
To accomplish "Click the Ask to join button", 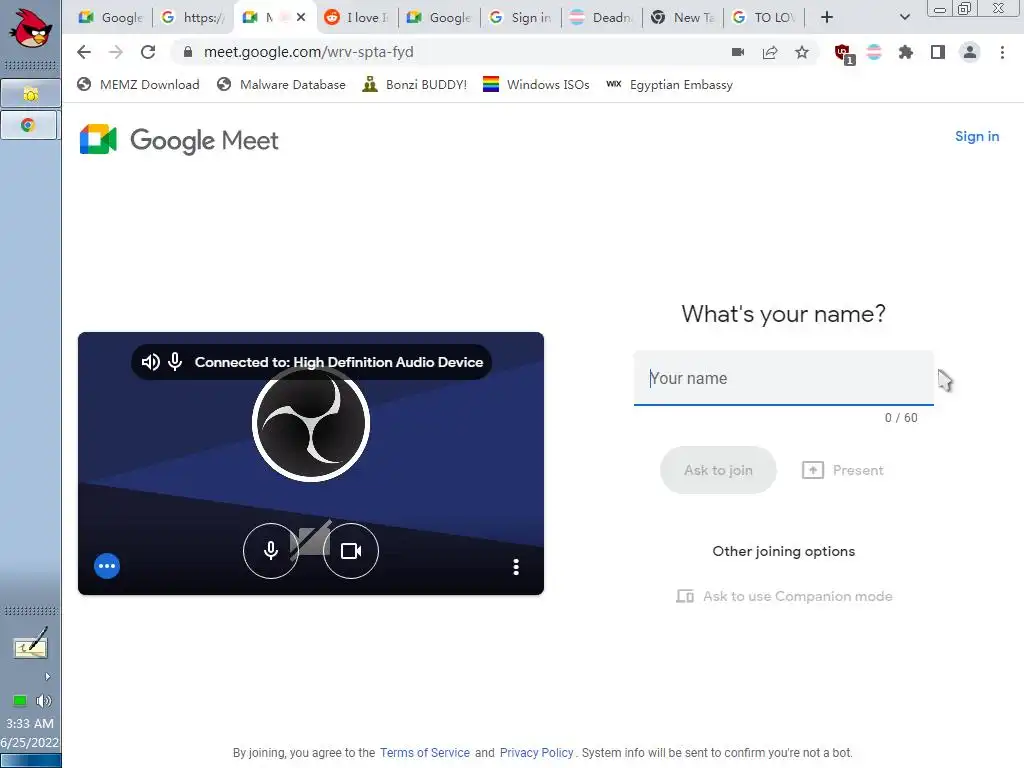I will point(718,470).
